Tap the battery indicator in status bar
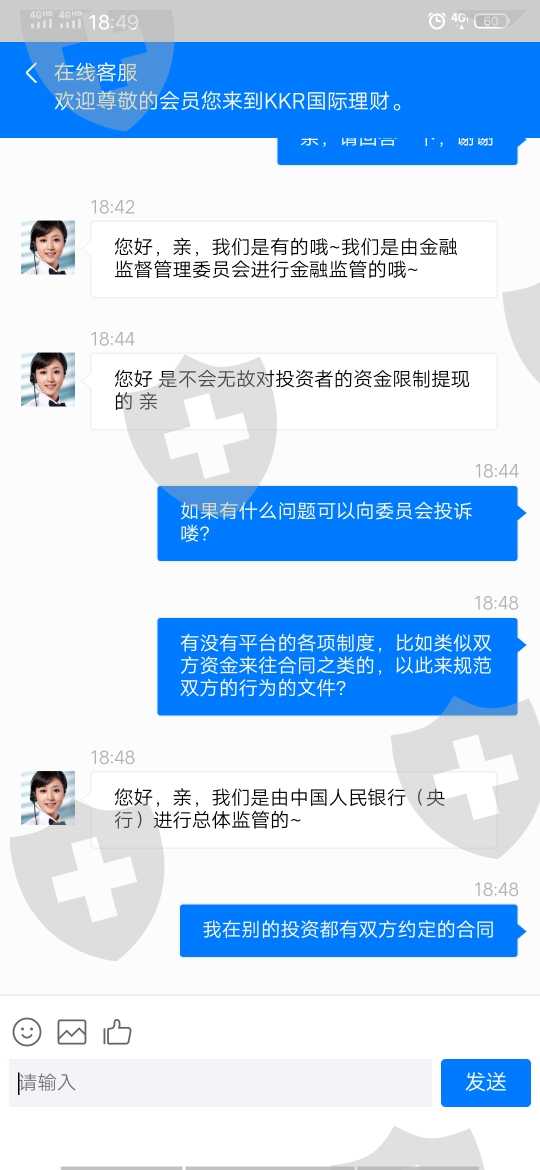This screenshot has width=540, height=1170. (x=491, y=21)
